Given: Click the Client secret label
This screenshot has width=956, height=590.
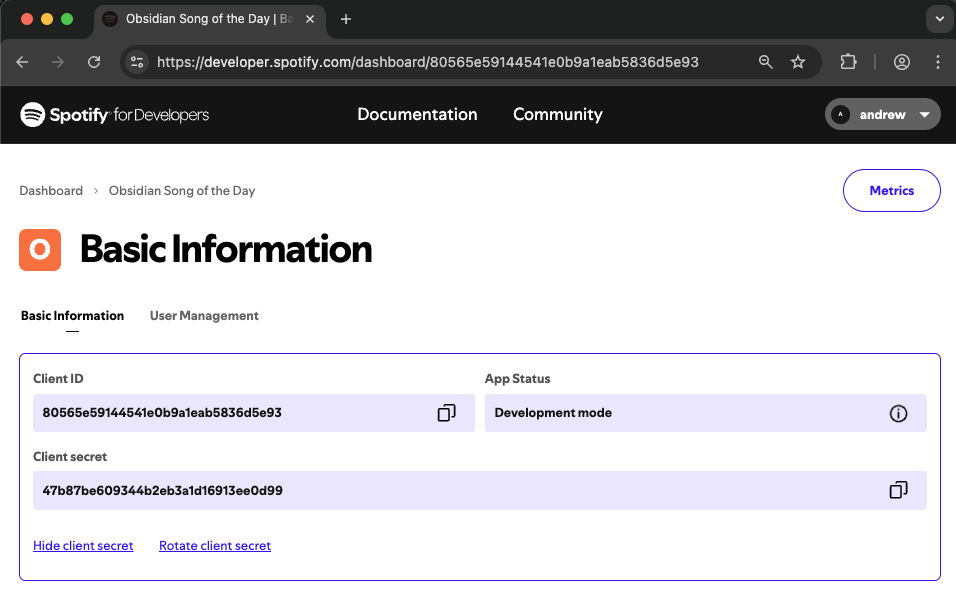Looking at the screenshot, I should pos(70,457).
